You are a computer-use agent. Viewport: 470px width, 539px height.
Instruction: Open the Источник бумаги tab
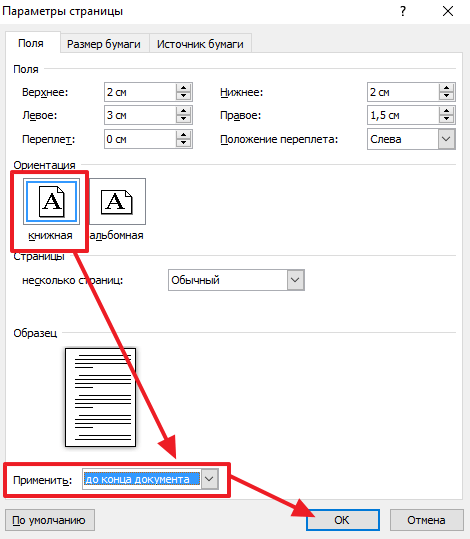[x=200, y=44]
